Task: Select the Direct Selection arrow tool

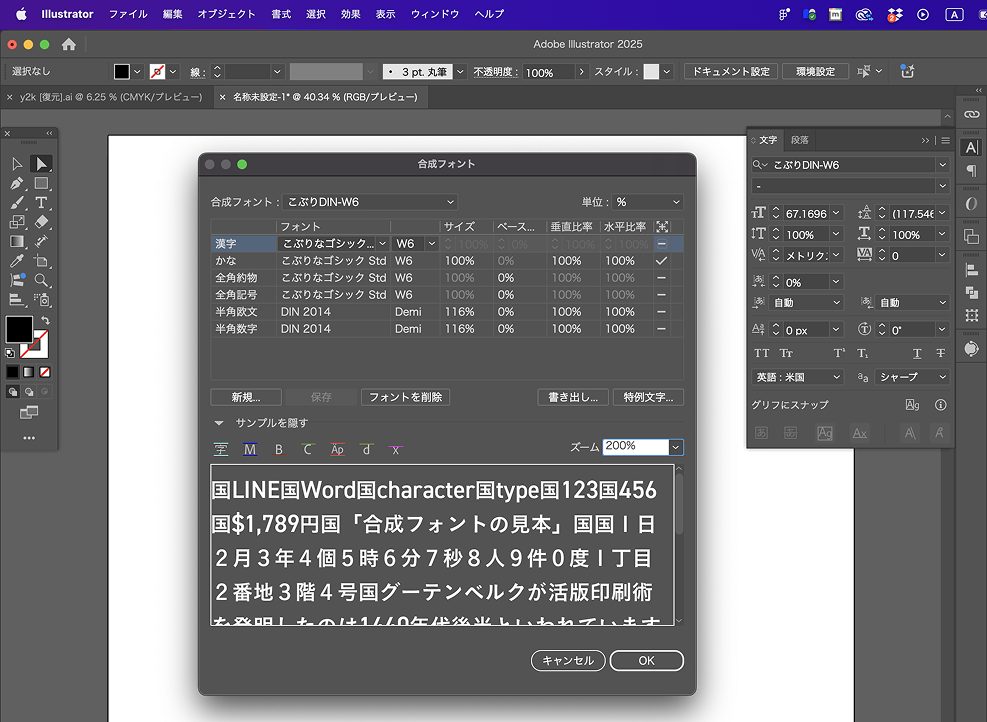Action: (42, 164)
